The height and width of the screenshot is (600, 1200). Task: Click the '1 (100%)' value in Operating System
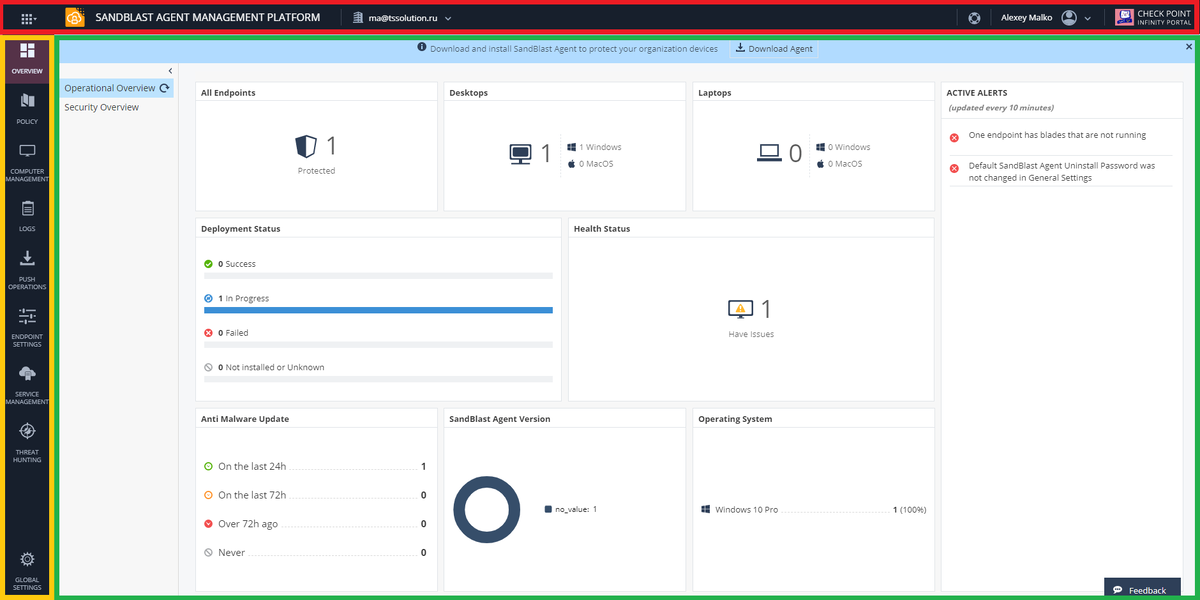[x=909, y=510]
